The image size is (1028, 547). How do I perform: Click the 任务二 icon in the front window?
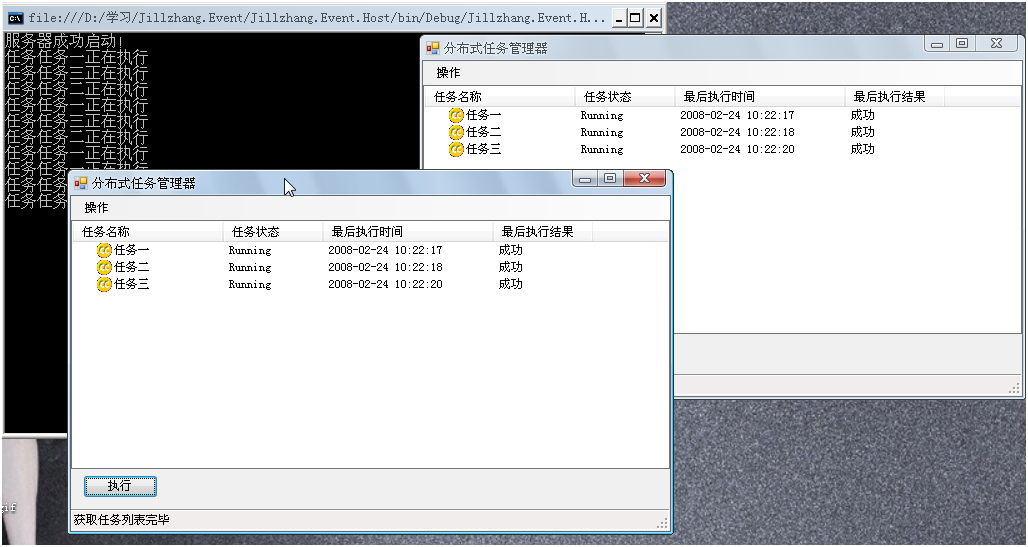coord(104,268)
